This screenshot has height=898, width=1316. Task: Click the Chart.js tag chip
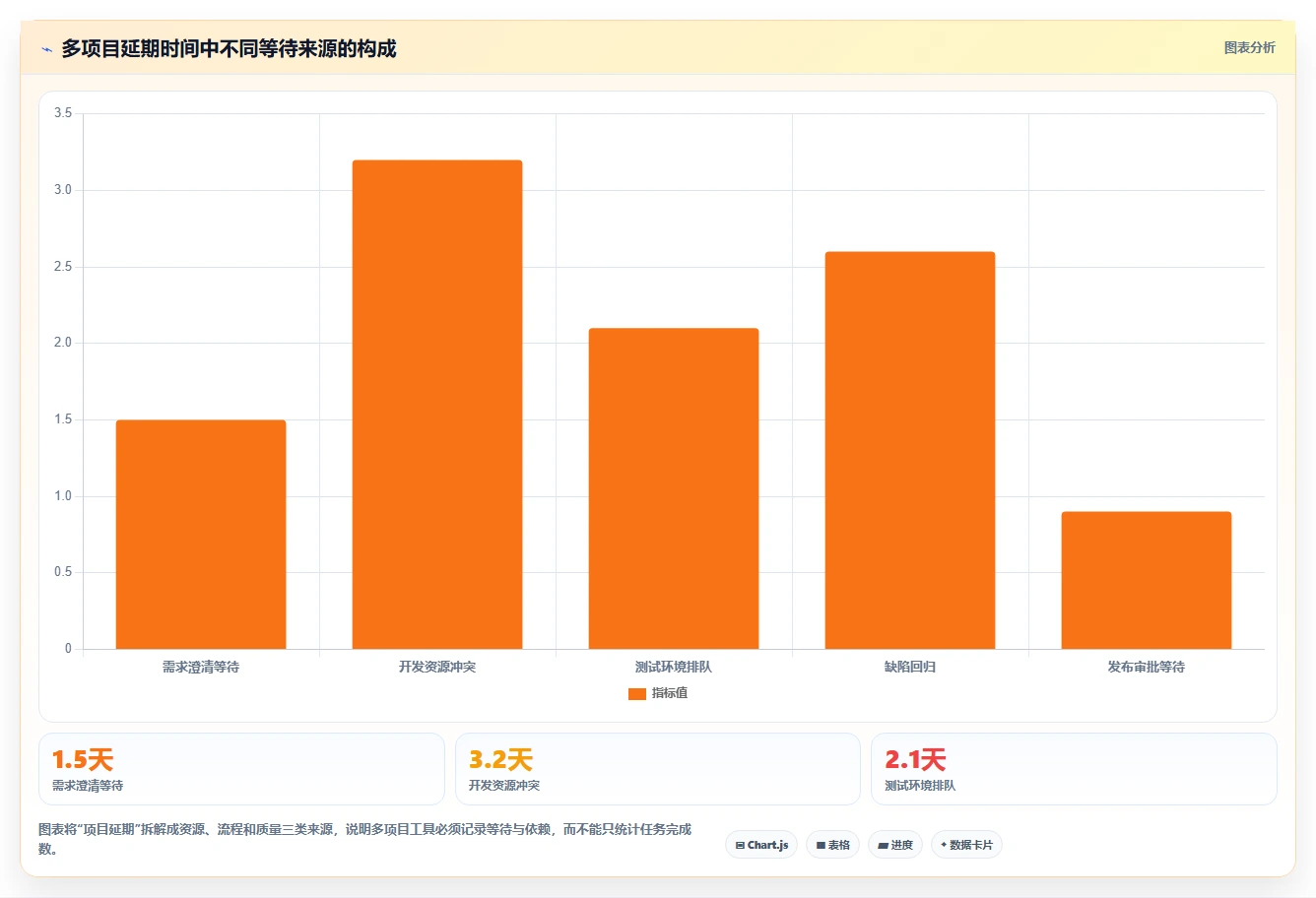click(x=761, y=845)
